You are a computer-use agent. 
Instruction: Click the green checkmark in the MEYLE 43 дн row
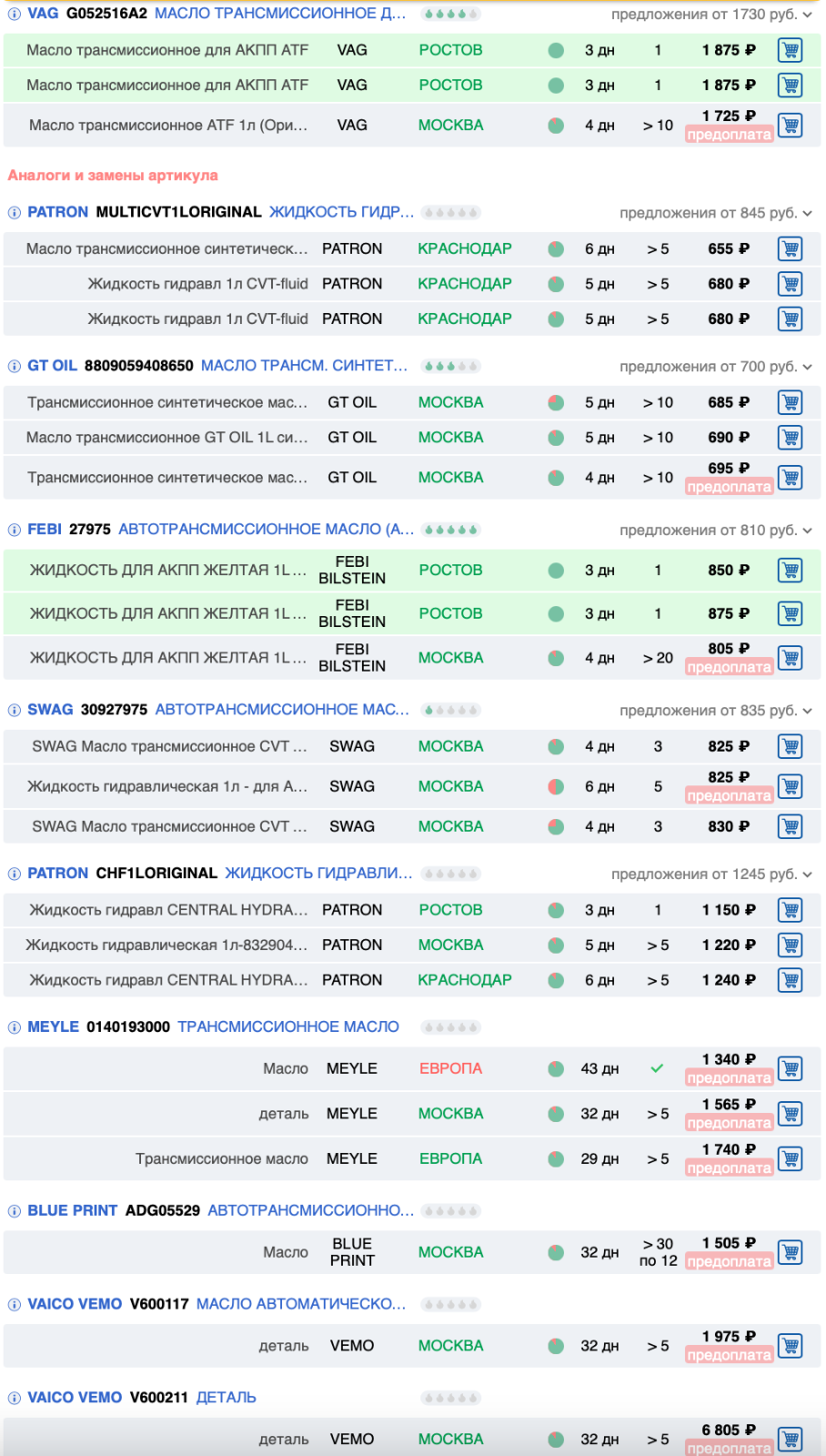pos(657,1068)
